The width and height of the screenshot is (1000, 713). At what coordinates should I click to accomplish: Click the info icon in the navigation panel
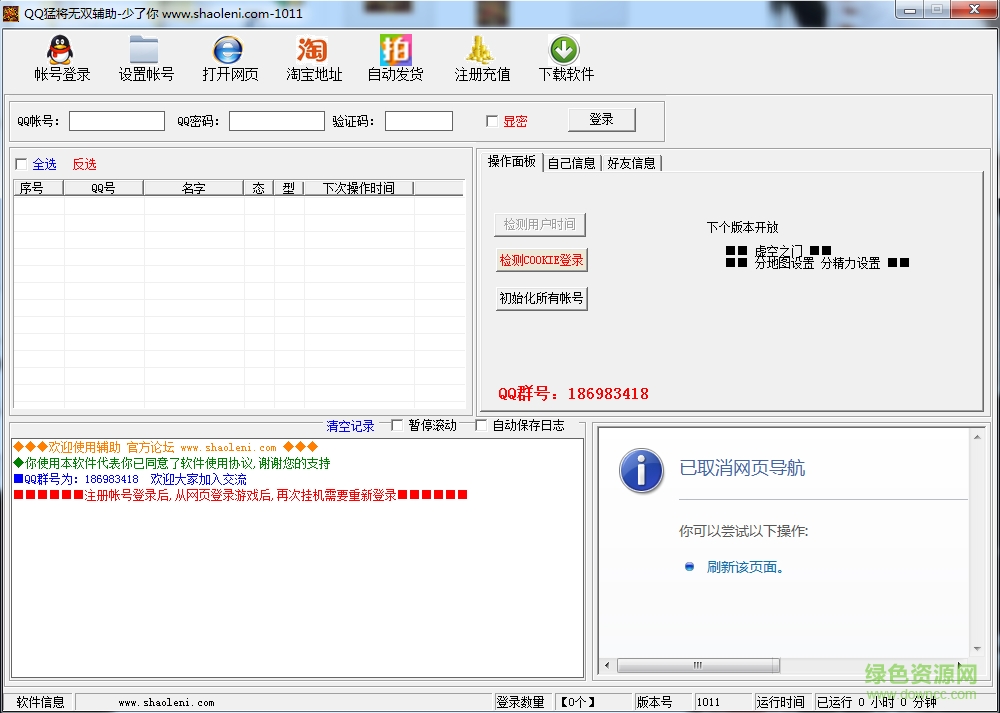point(642,471)
